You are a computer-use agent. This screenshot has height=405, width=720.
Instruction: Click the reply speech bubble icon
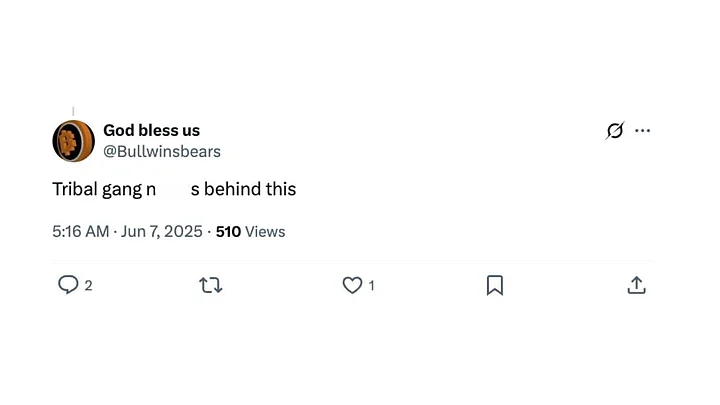[x=68, y=285]
